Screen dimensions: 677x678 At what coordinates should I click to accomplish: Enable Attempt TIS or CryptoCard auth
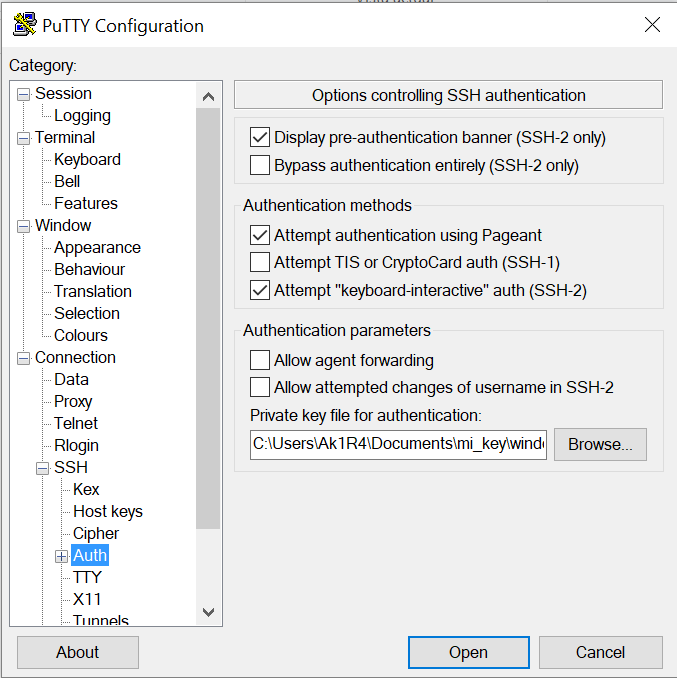260,262
